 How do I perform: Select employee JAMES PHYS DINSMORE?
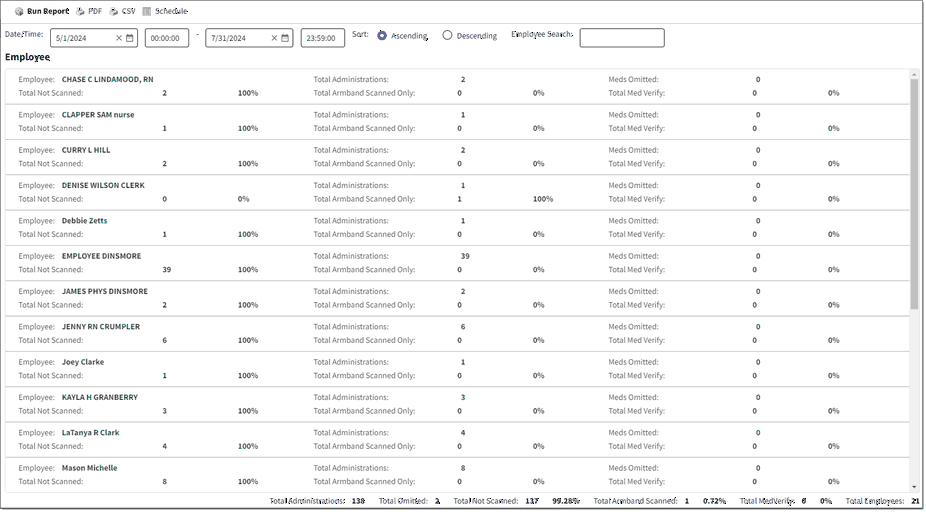105,292
